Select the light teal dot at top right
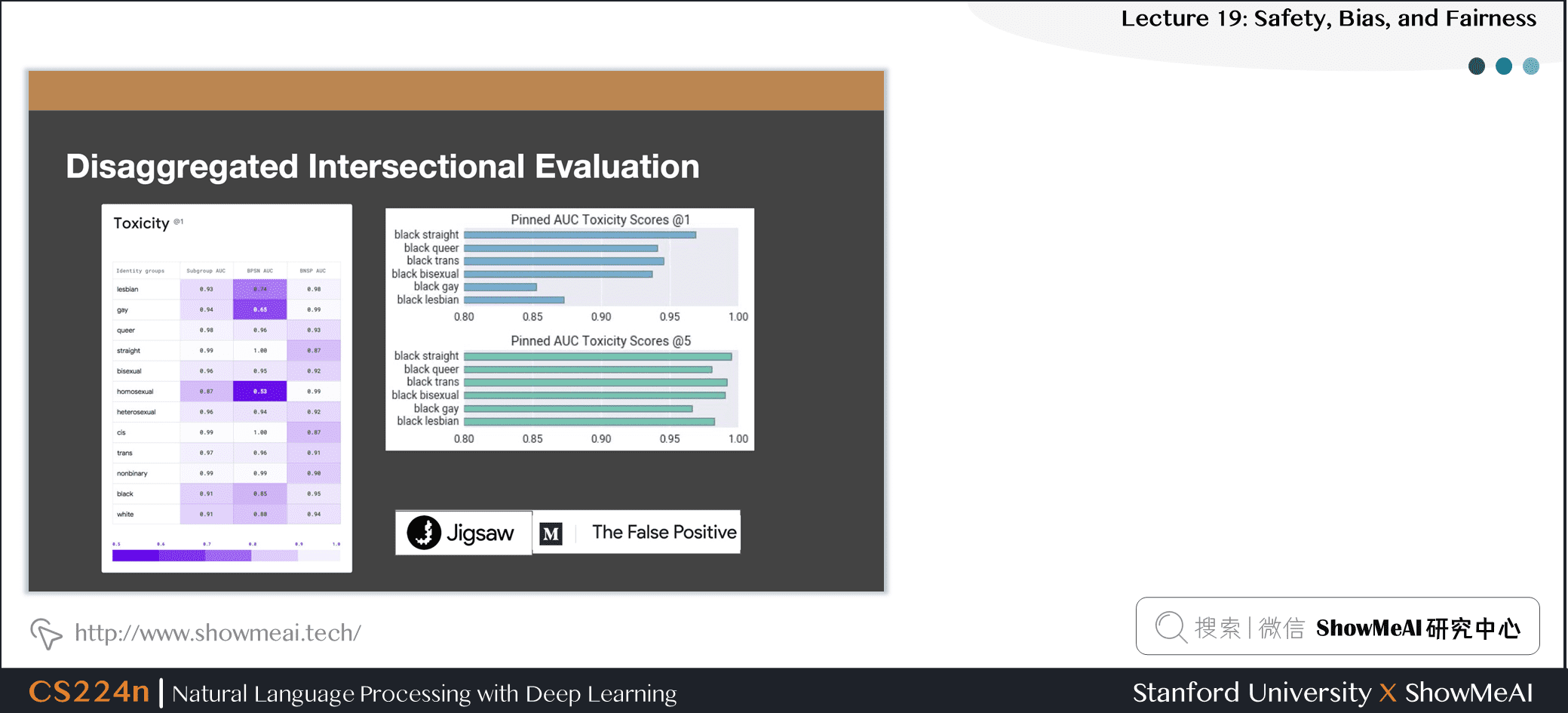The image size is (1568, 713). pyautogui.click(x=1531, y=66)
